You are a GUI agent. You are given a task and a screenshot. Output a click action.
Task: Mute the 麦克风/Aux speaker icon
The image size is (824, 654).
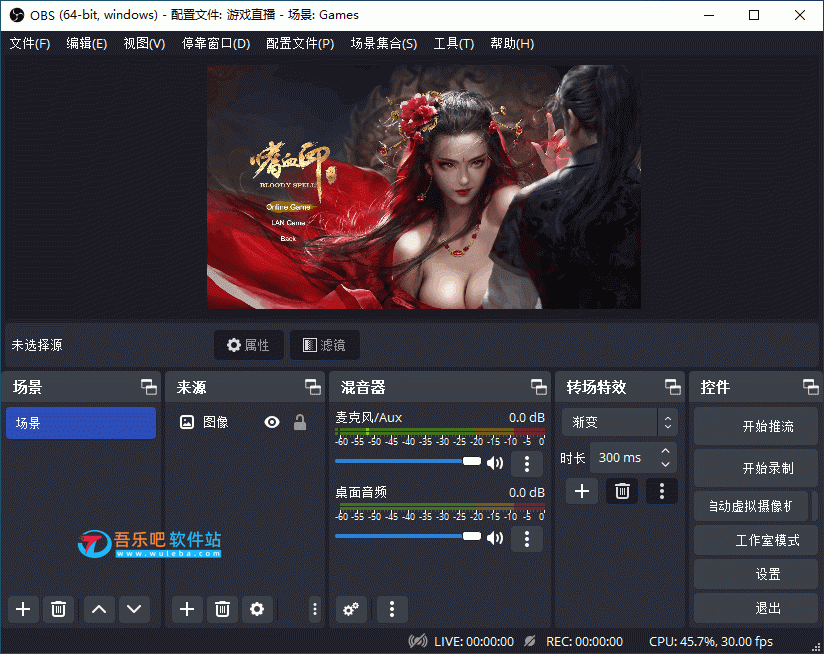[x=495, y=463]
